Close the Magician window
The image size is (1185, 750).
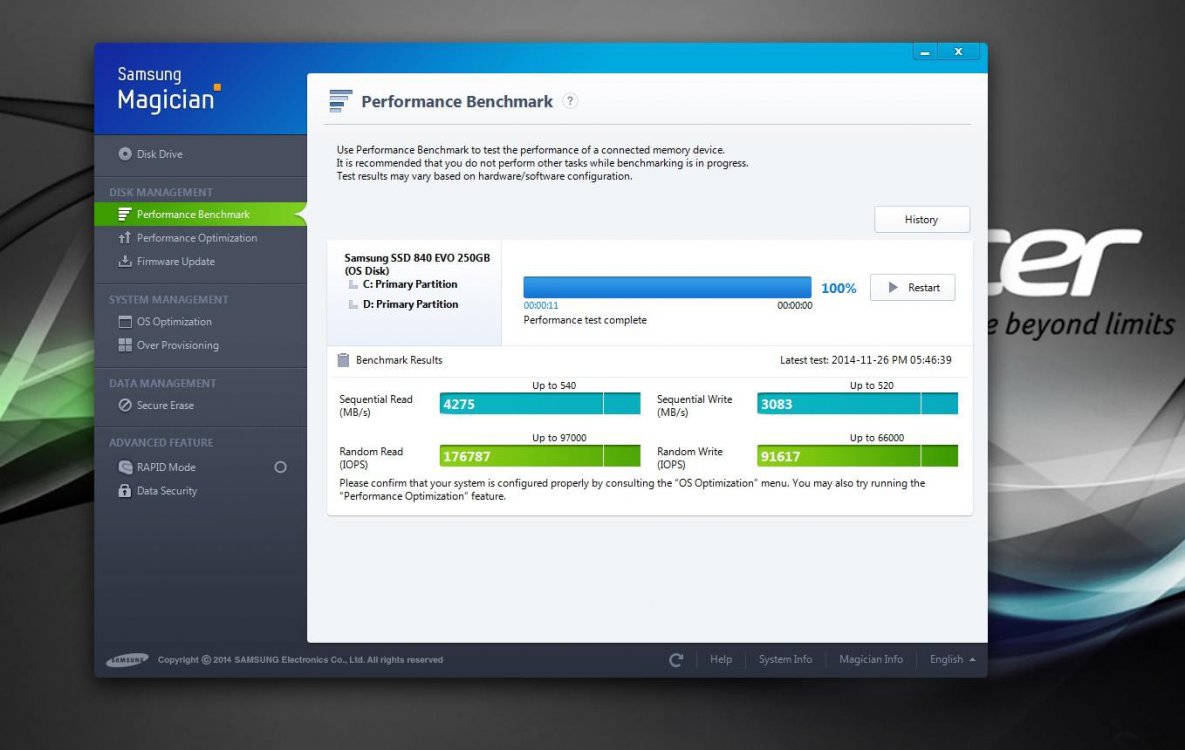[958, 52]
